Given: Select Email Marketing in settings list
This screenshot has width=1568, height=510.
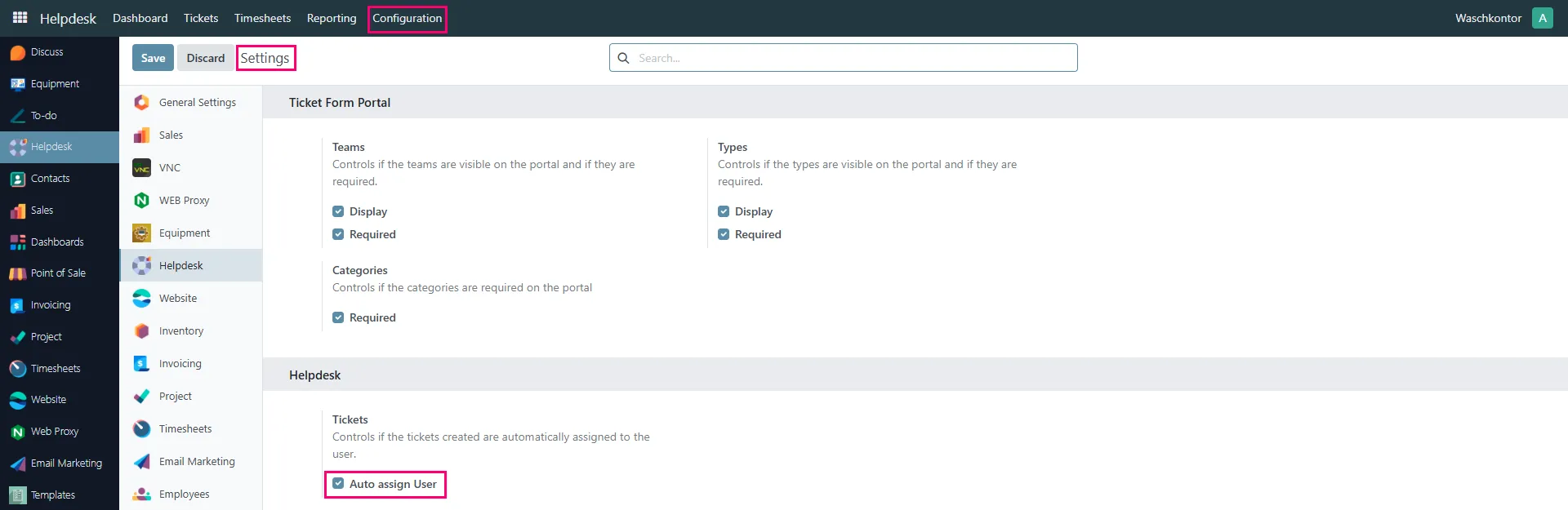Looking at the screenshot, I should click(191, 462).
